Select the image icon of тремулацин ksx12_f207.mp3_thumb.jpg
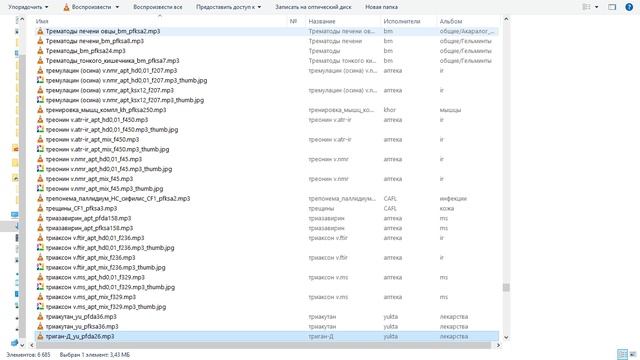The height and width of the screenshot is (360, 640). click(x=40, y=100)
